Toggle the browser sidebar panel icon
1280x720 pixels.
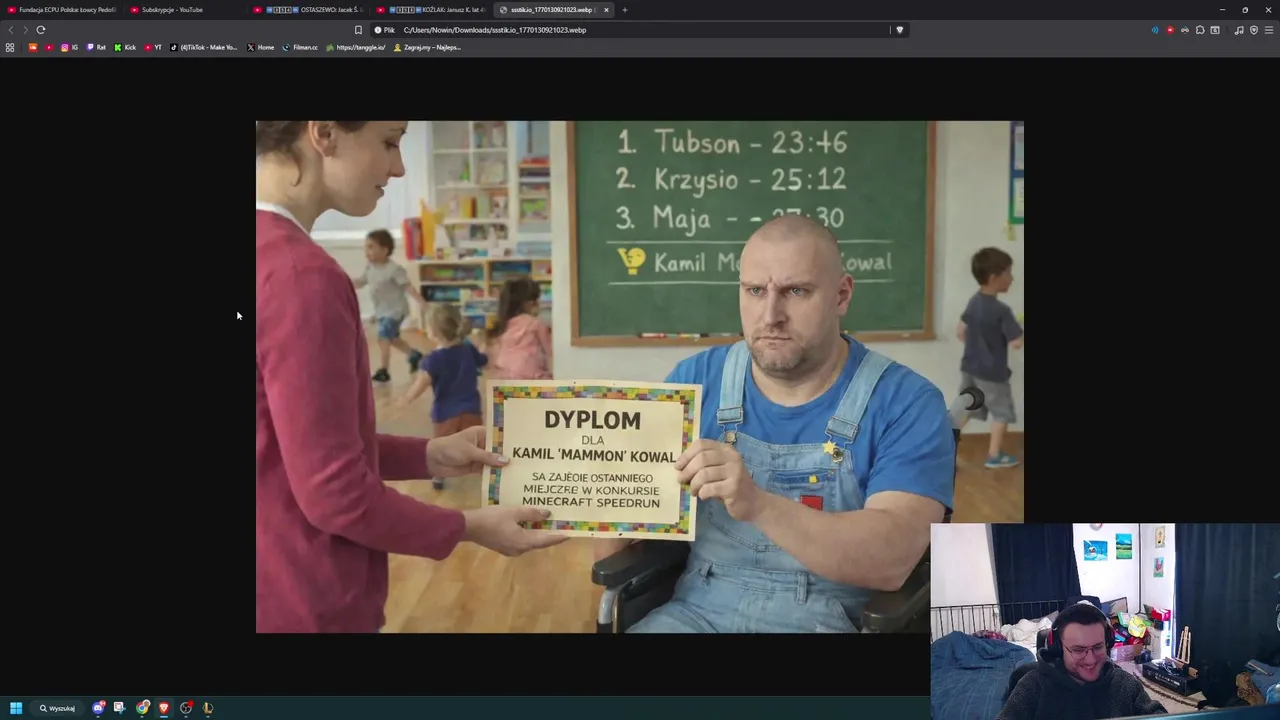(x=1215, y=30)
